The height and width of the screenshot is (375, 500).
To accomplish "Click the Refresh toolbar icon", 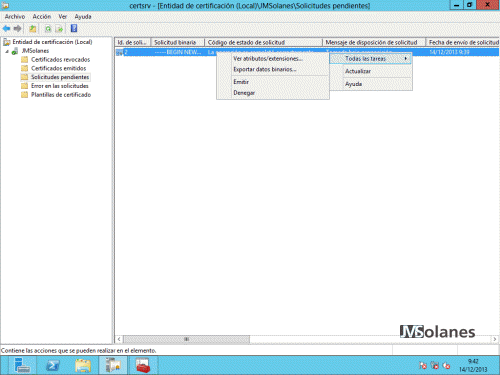I will 48,29.
